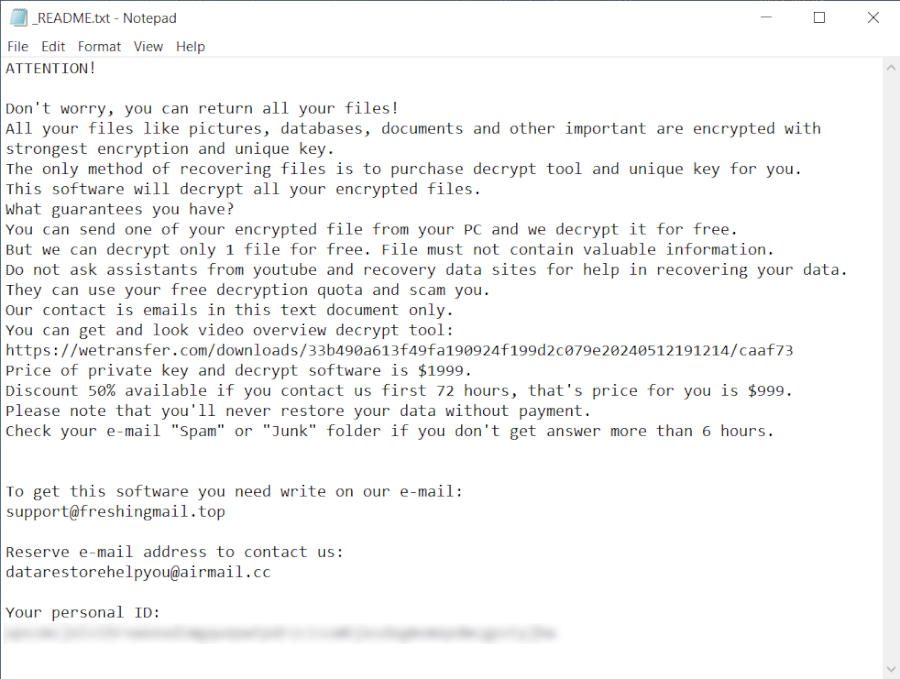Open the Edit menu
The width and height of the screenshot is (900, 679).
click(x=53, y=46)
